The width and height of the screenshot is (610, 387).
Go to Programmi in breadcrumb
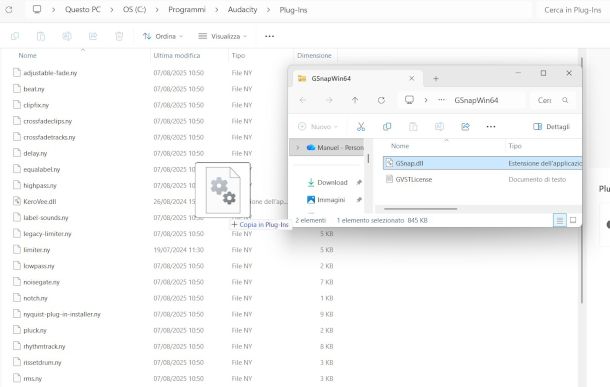pos(187,10)
